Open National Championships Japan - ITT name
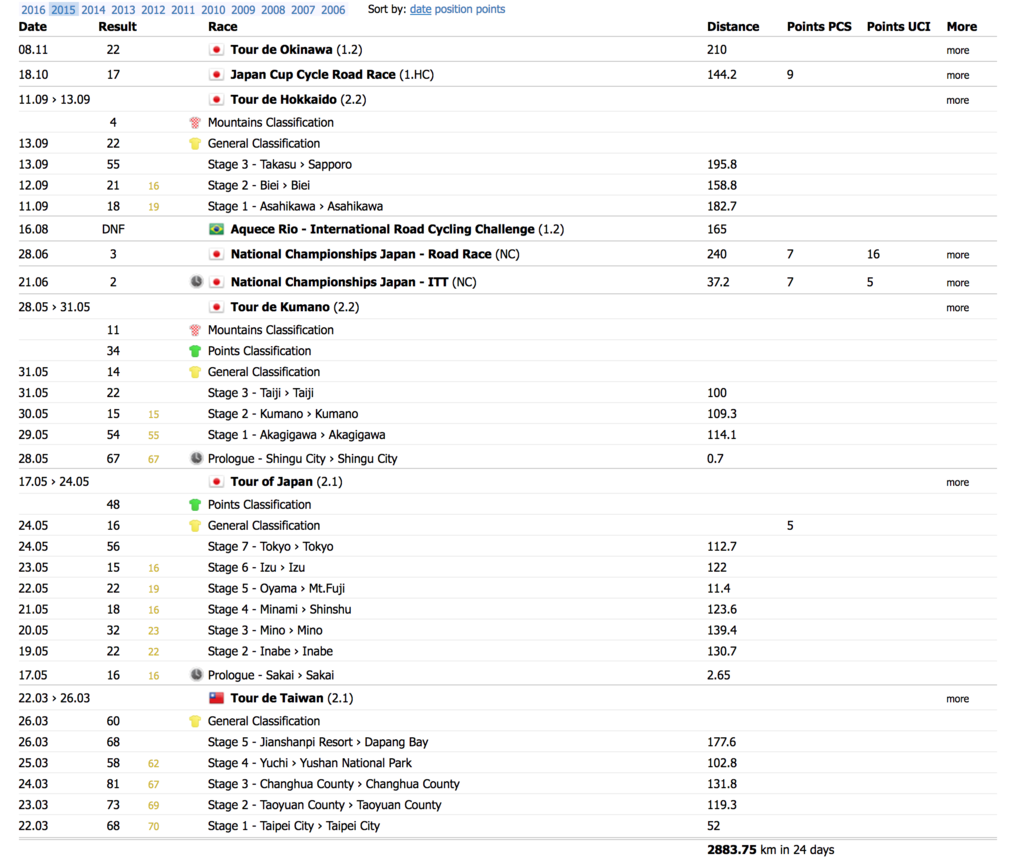1024x865 pixels. click(x=339, y=282)
